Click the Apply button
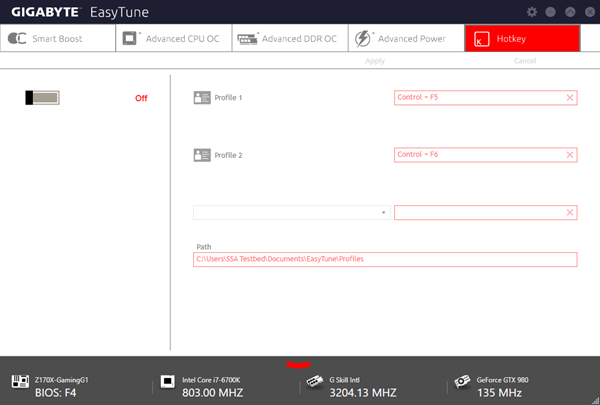The image size is (600, 405). 375,61
